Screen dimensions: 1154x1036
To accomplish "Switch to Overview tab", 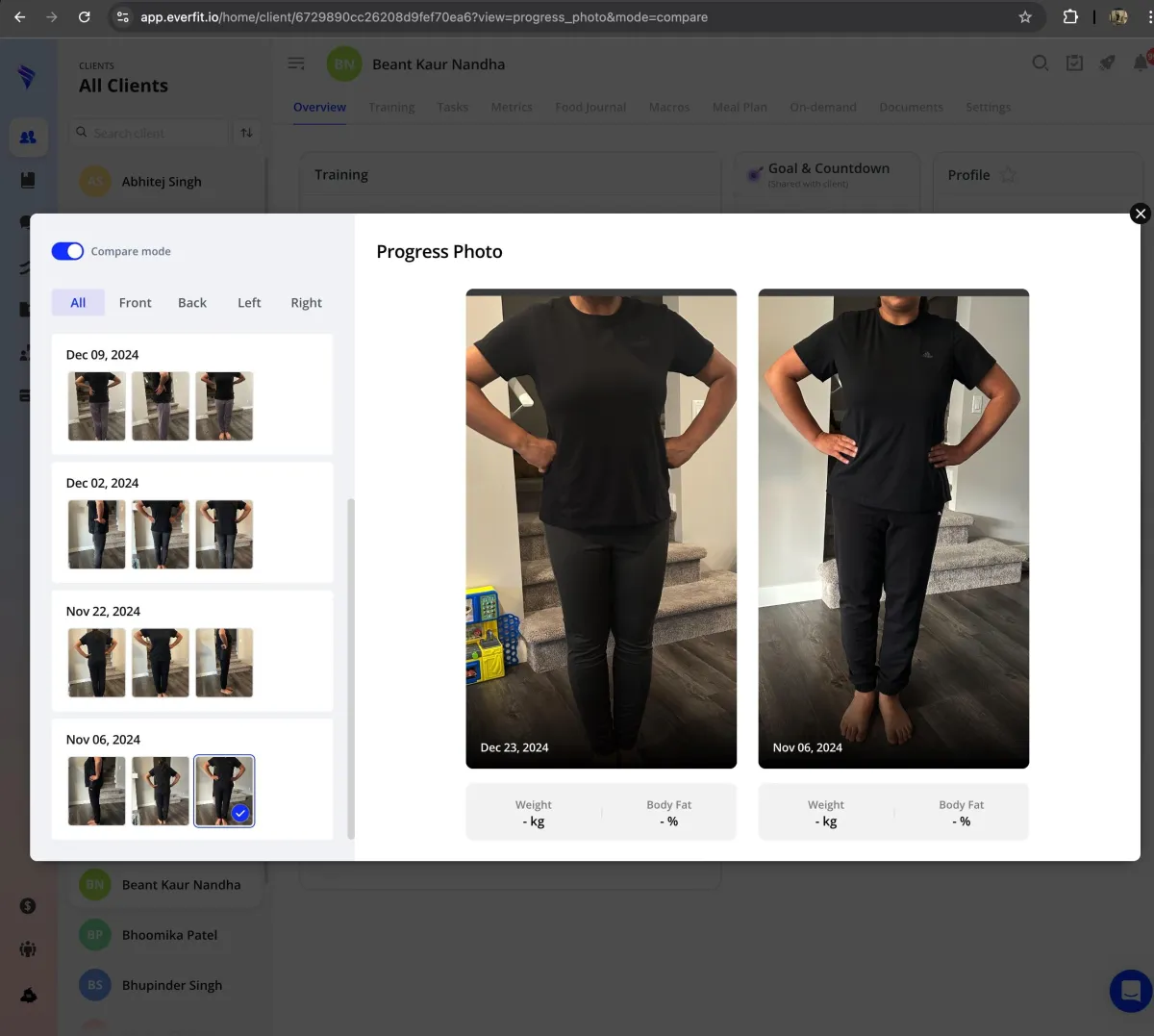I will (319, 107).
